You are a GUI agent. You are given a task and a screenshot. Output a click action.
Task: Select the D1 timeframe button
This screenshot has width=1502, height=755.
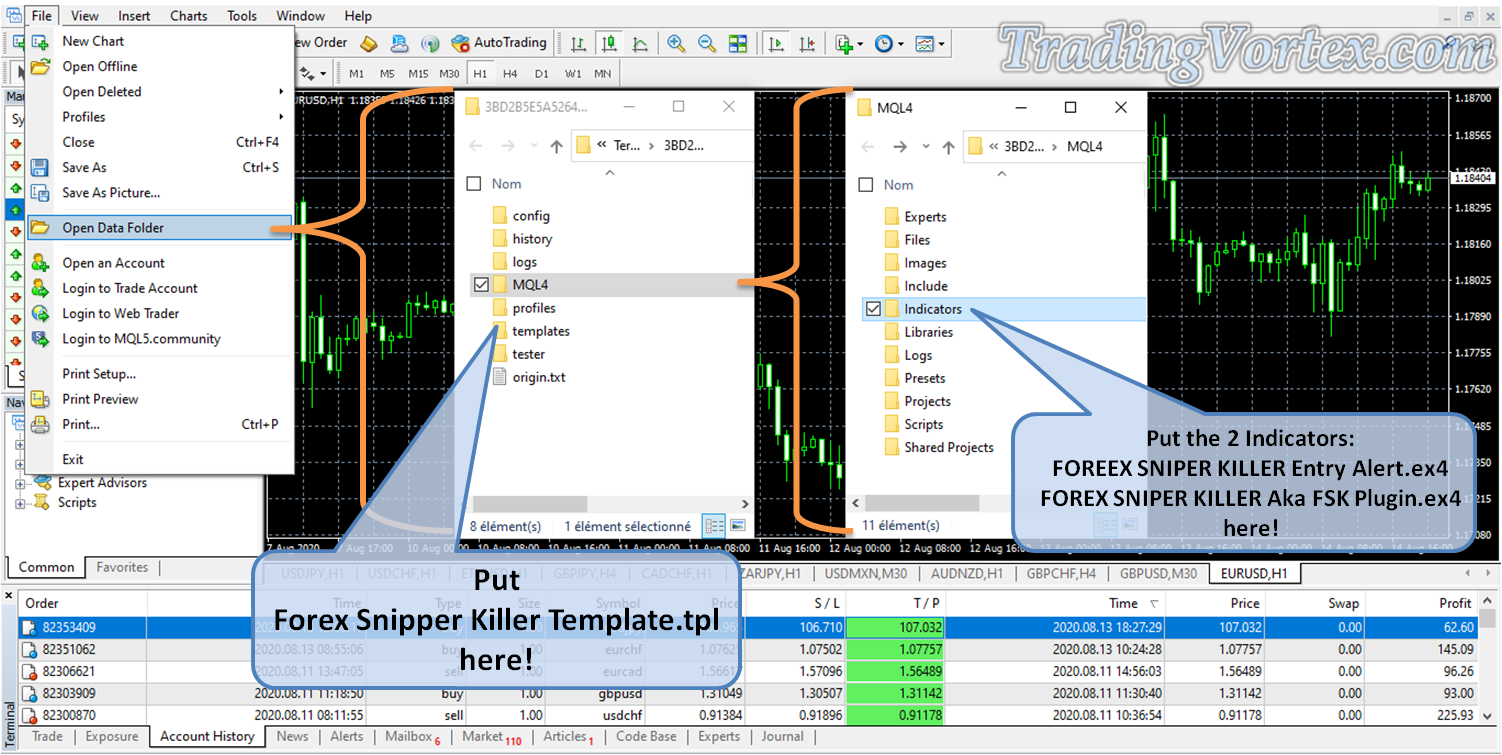(541, 74)
